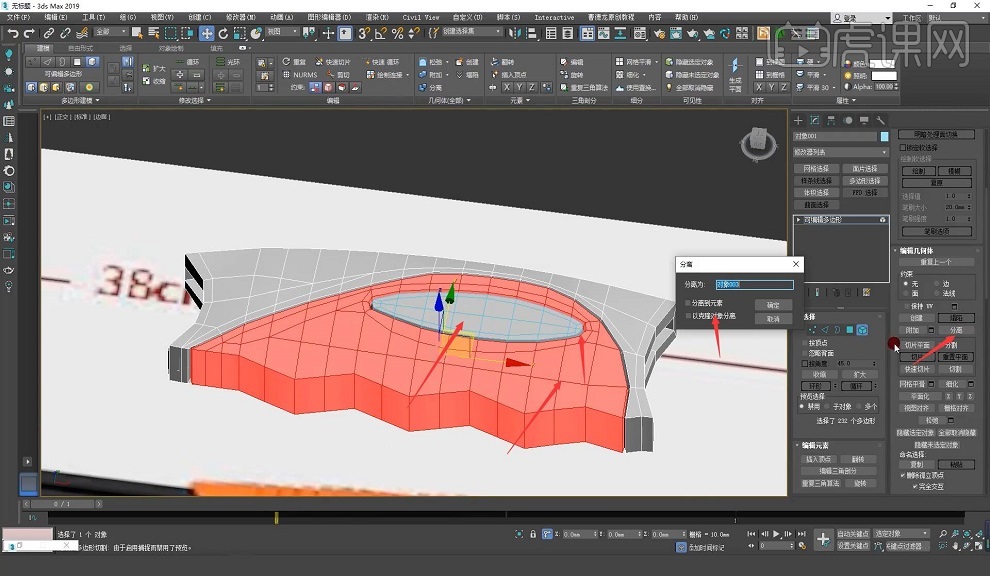The width and height of the screenshot is (990, 576).
Task: Click the Play Animation button
Action: click(x=777, y=534)
